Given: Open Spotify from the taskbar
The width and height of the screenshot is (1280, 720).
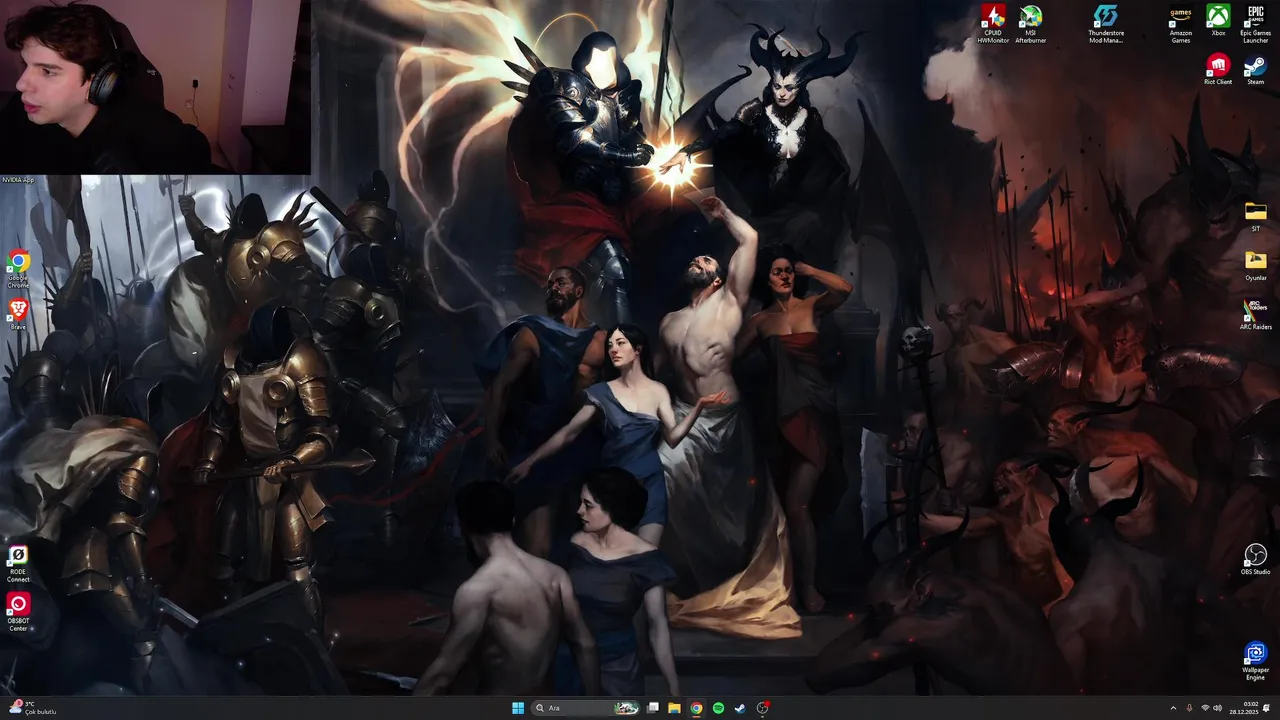Looking at the screenshot, I should 718,708.
